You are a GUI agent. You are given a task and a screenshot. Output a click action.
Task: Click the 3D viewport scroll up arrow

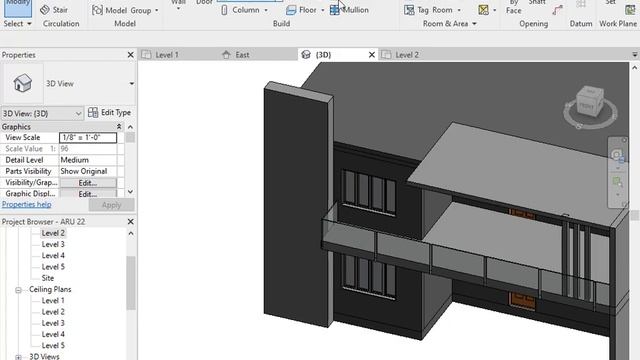click(x=635, y=68)
